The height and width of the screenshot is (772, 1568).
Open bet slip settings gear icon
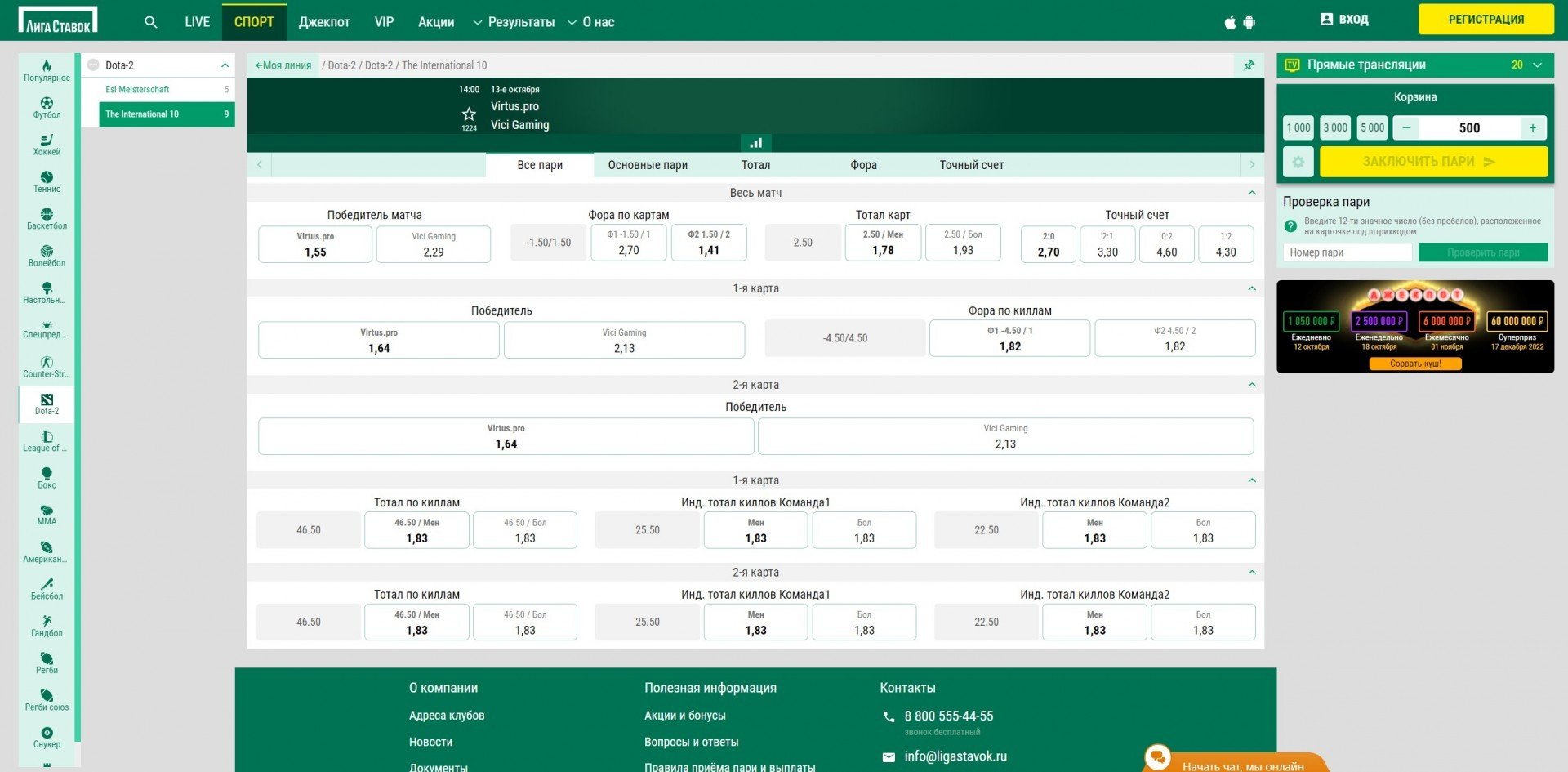tap(1298, 162)
